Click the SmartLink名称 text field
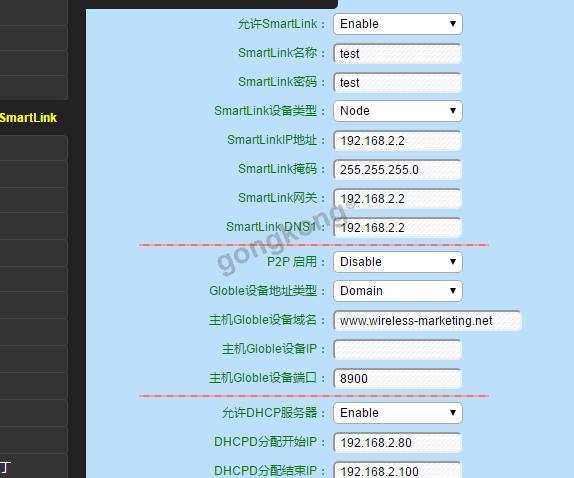574x478 pixels. coord(398,53)
